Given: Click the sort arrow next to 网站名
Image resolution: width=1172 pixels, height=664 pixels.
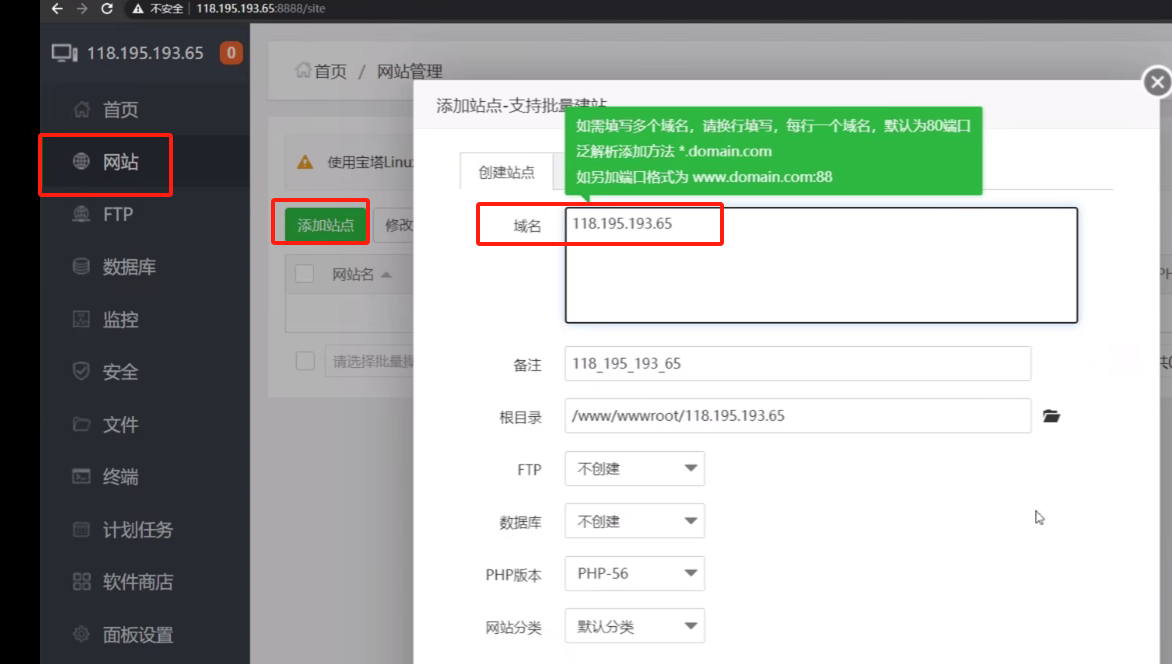Looking at the screenshot, I should coord(386,275).
